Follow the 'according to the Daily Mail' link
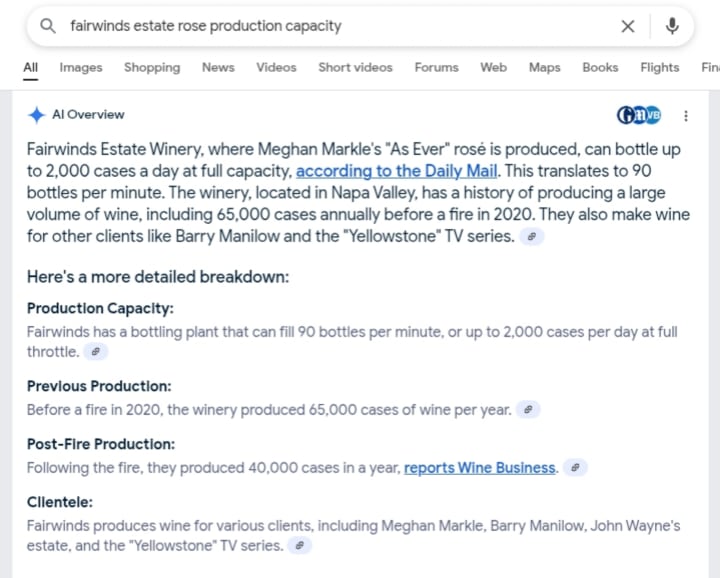 [396, 171]
